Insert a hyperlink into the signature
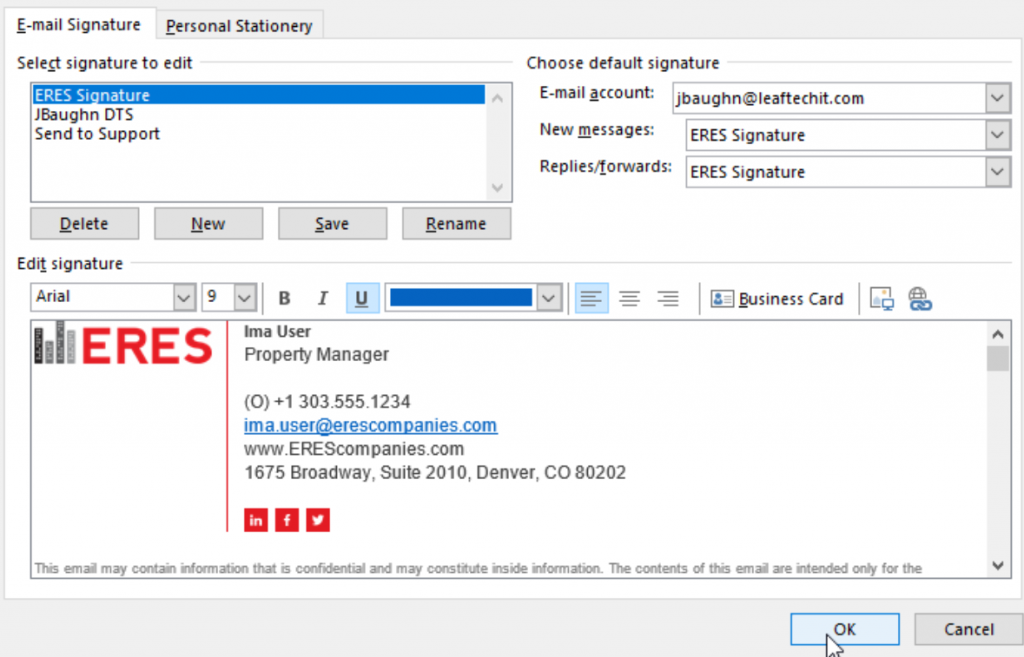The height and width of the screenshot is (657, 1024). pyautogui.click(x=919, y=298)
